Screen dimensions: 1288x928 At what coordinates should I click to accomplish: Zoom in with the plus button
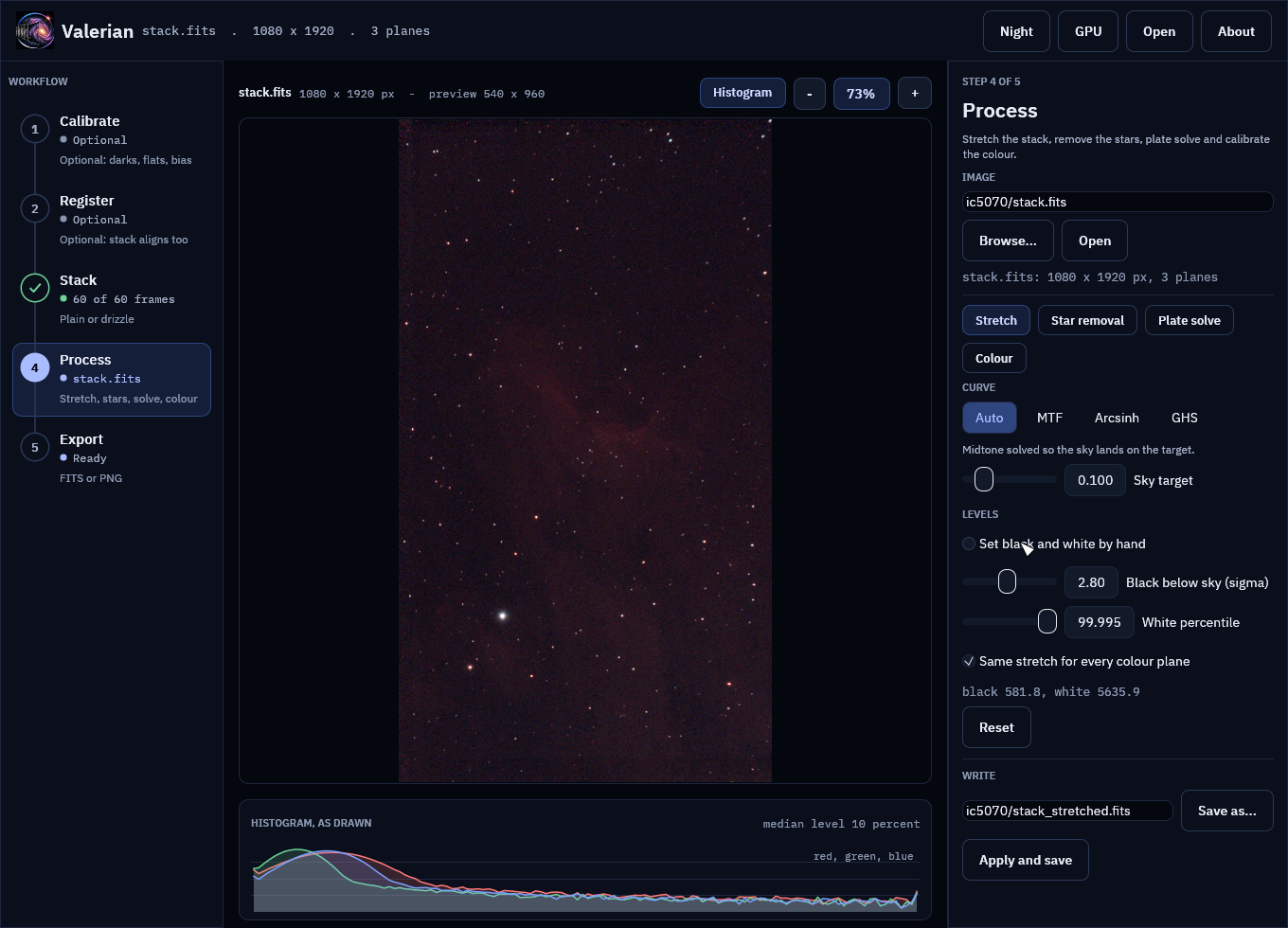pos(915,94)
